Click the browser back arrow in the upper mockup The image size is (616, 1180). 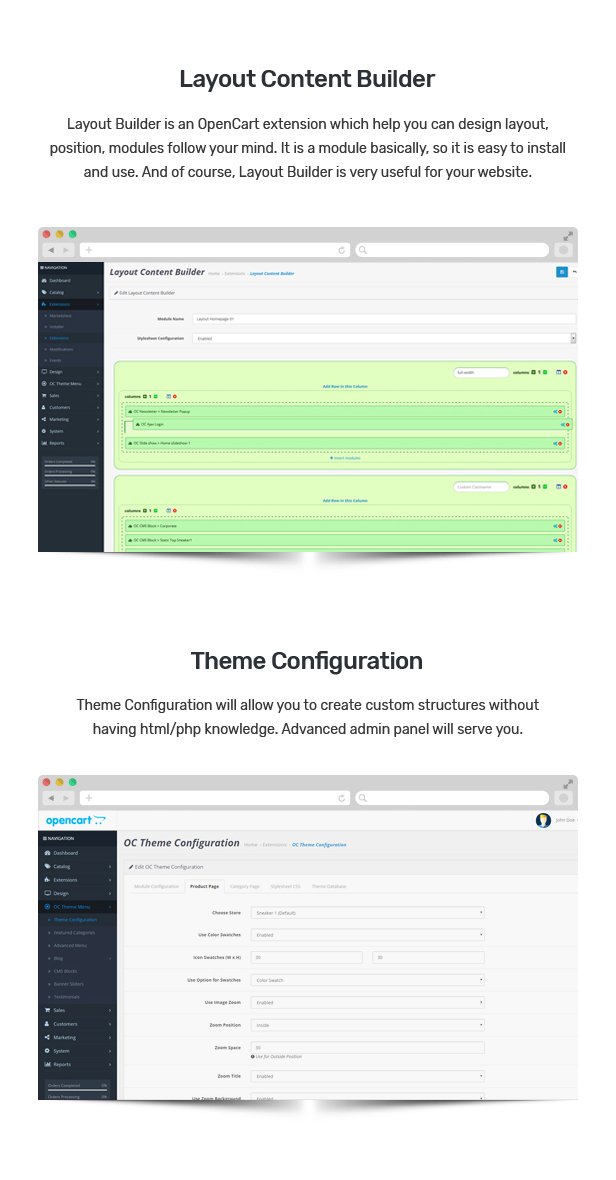pos(51,250)
